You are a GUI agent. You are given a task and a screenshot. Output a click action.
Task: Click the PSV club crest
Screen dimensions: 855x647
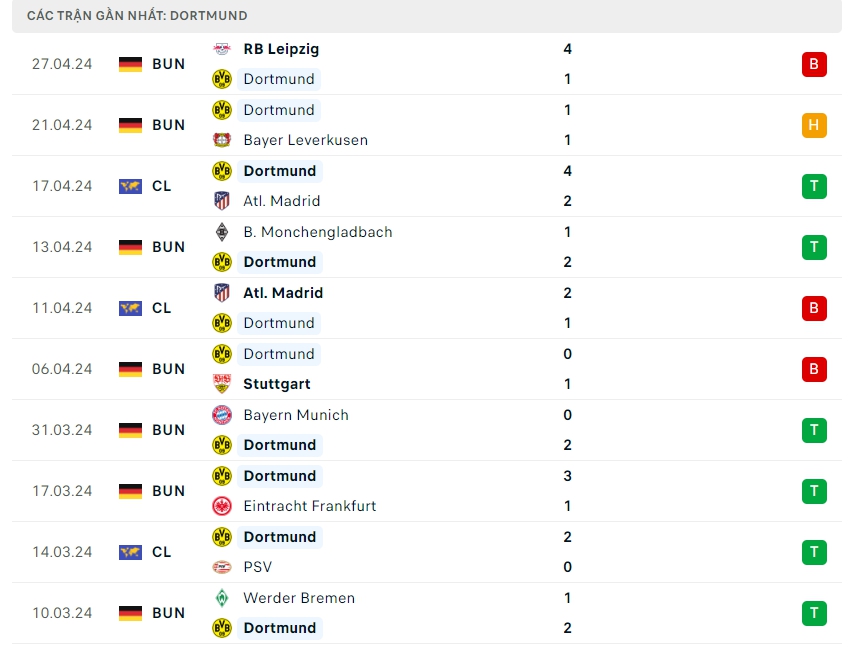222,567
